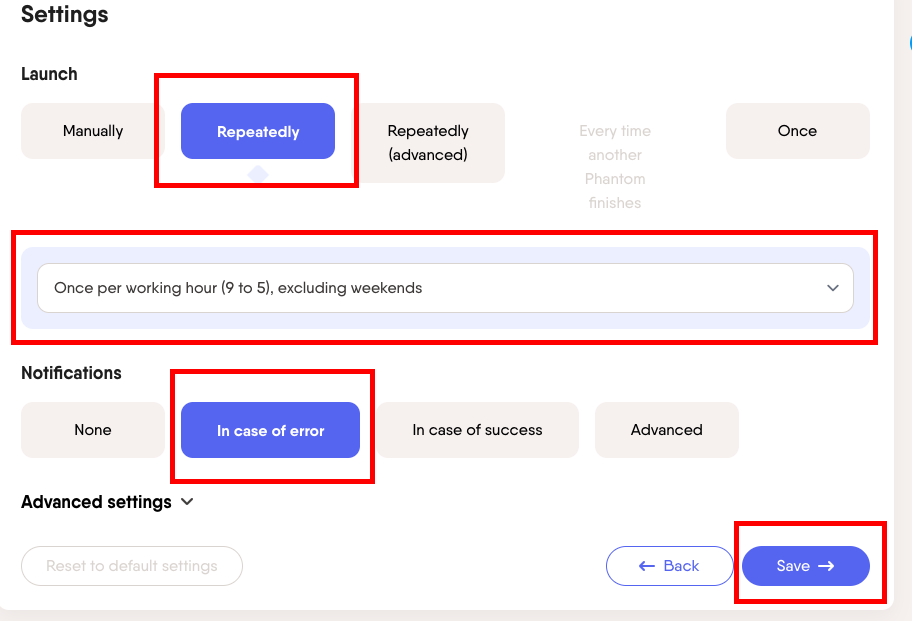Select Repeatedly (advanced) launch mode

(x=428, y=143)
